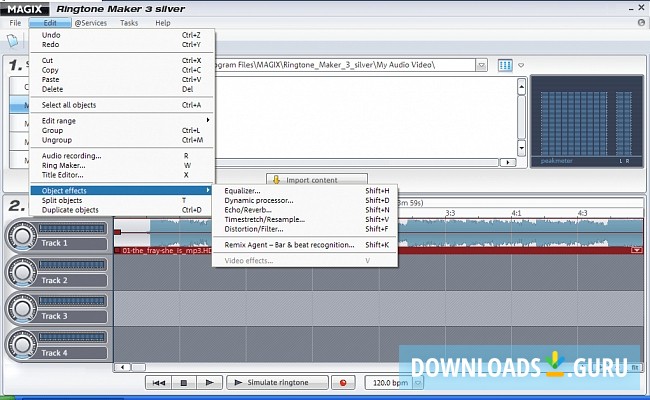Click the peakmeter display

pyautogui.click(x=586, y=121)
